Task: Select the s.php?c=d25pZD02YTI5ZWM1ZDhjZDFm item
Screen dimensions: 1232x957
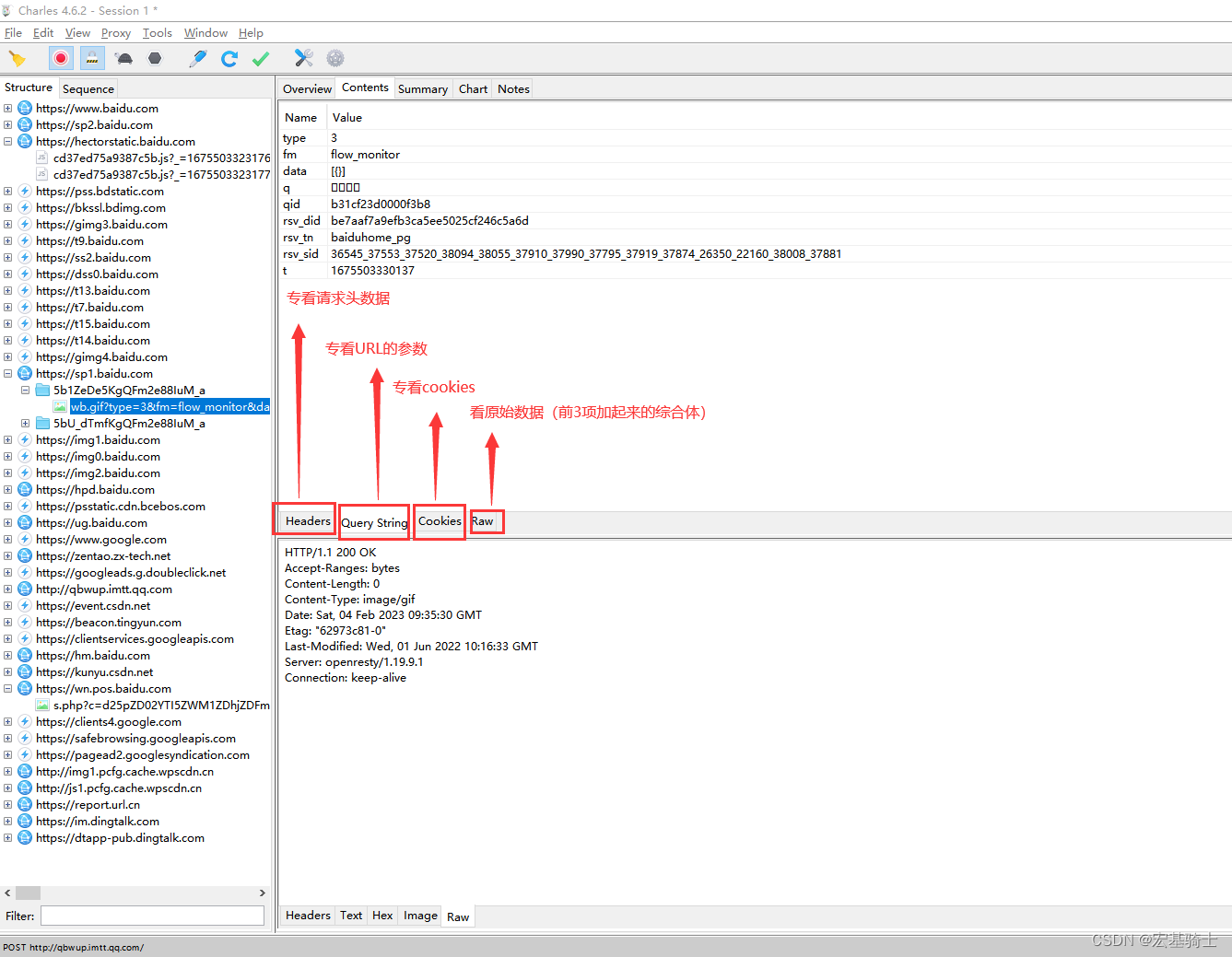Action: point(161,706)
